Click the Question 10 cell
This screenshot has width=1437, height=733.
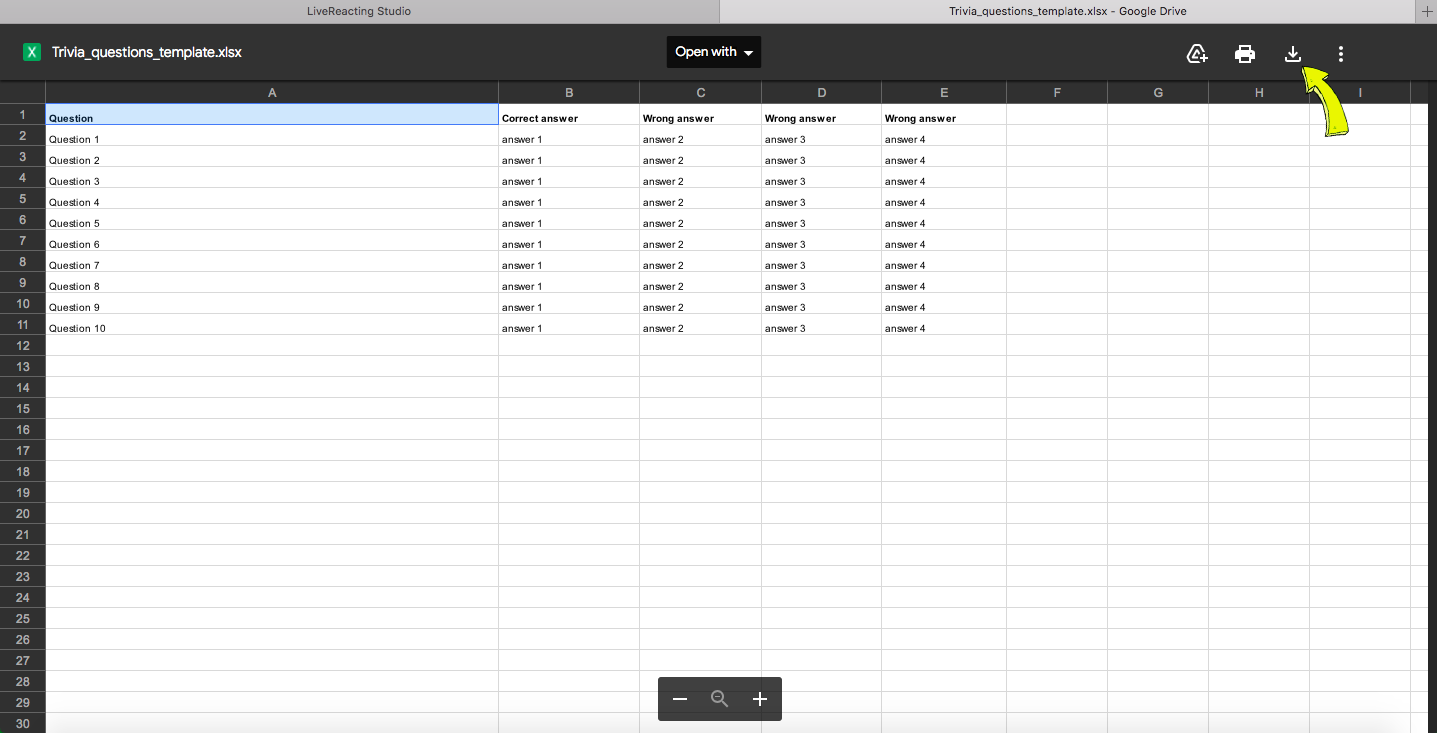tap(272, 325)
